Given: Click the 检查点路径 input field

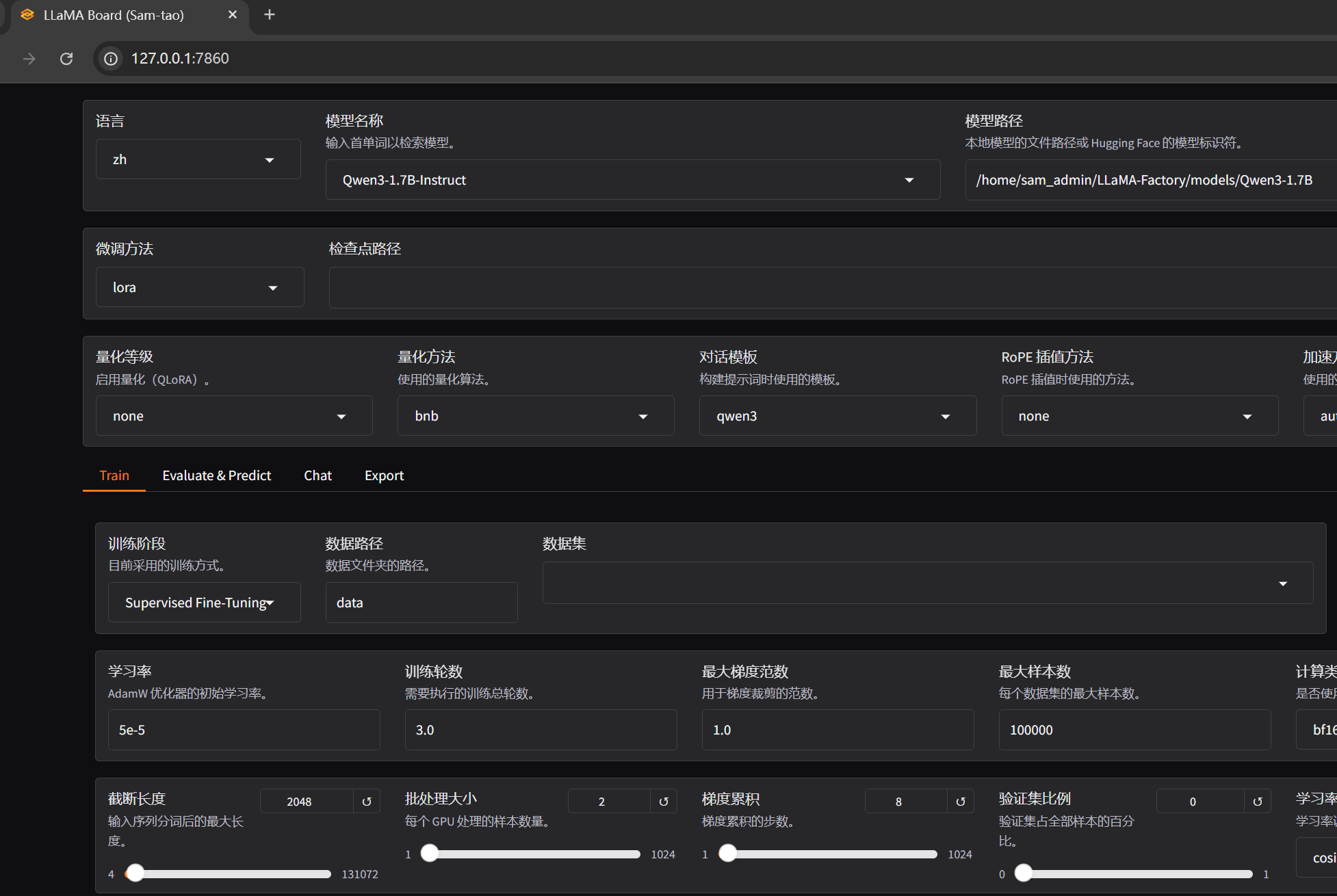Looking at the screenshot, I should 833,287.
